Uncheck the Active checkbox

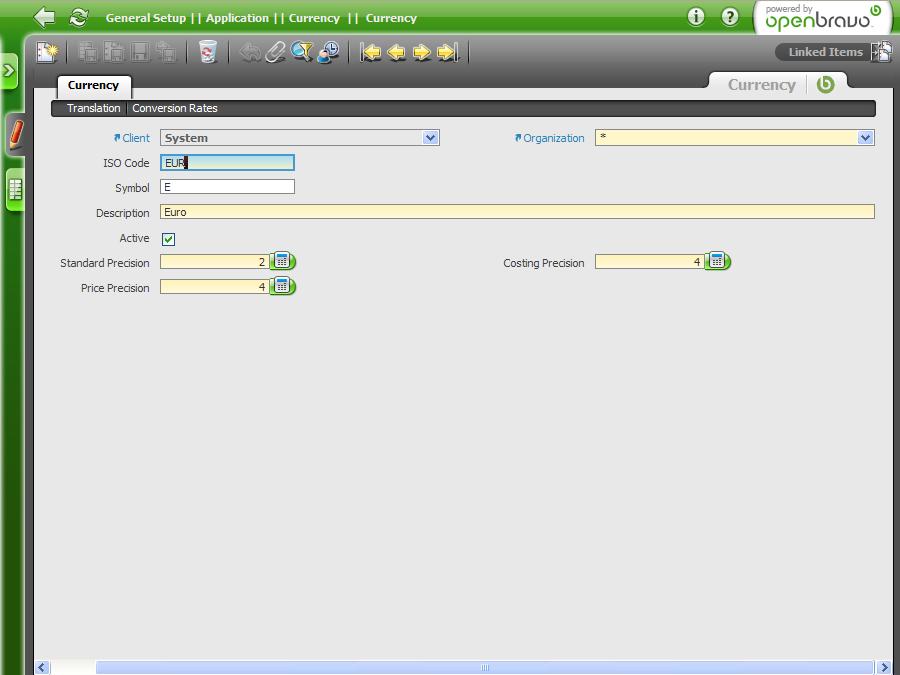click(x=168, y=239)
